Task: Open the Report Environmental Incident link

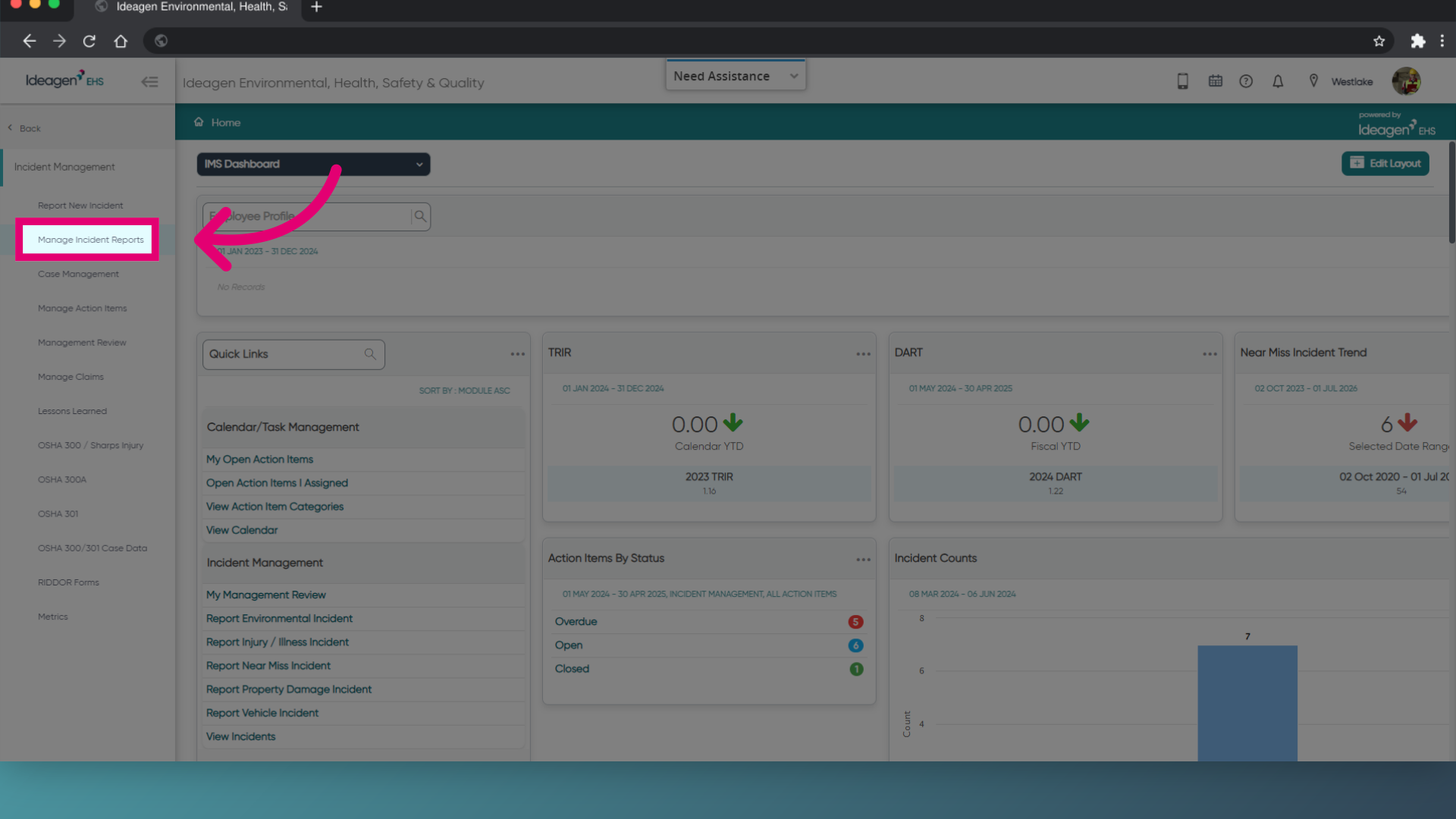Action: 279,619
